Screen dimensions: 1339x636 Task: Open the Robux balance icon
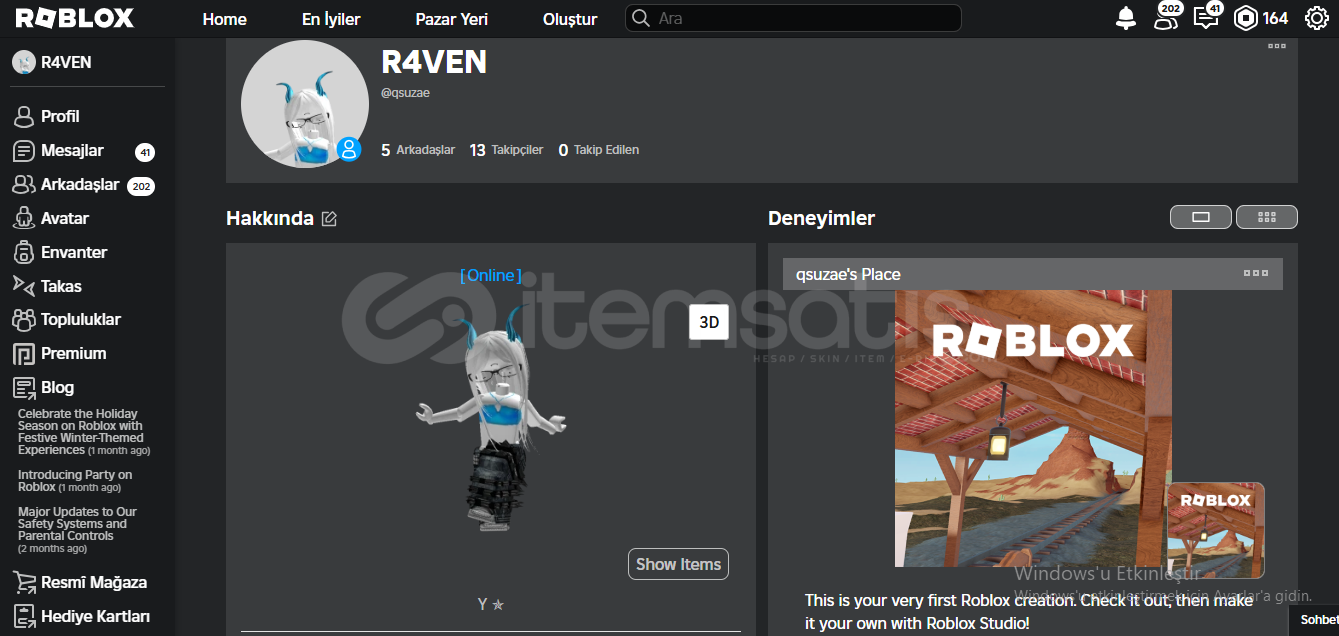tap(1246, 18)
